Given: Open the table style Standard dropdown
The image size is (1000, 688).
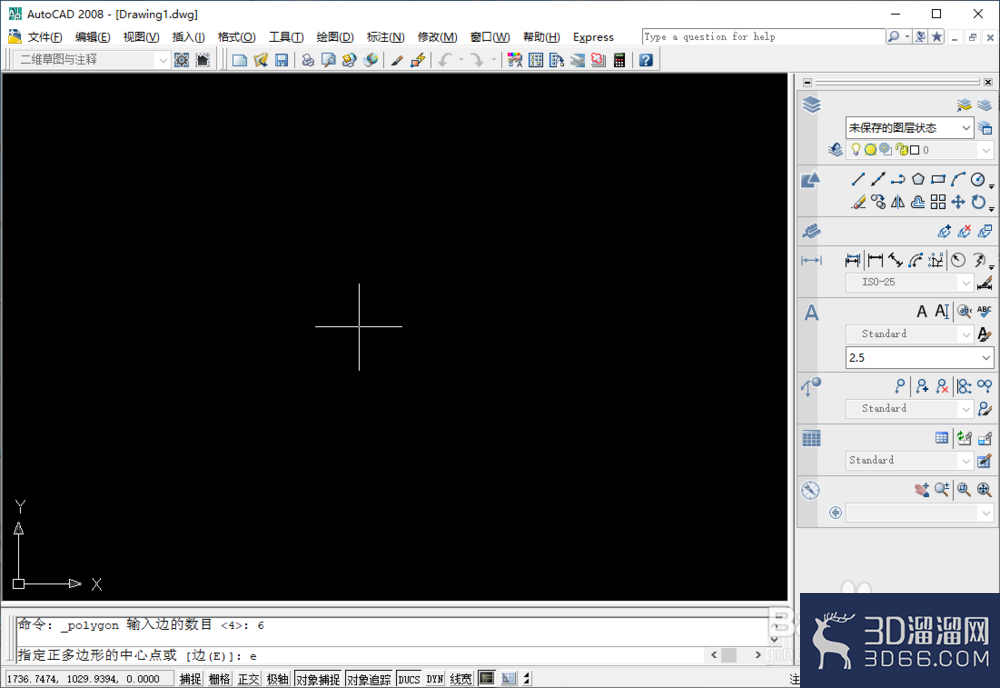Looking at the screenshot, I should click(909, 460).
